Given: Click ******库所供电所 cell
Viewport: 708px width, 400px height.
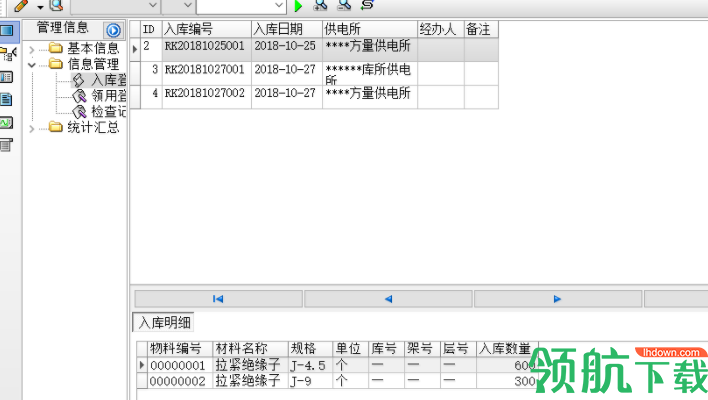Looking at the screenshot, I should 370,74.
